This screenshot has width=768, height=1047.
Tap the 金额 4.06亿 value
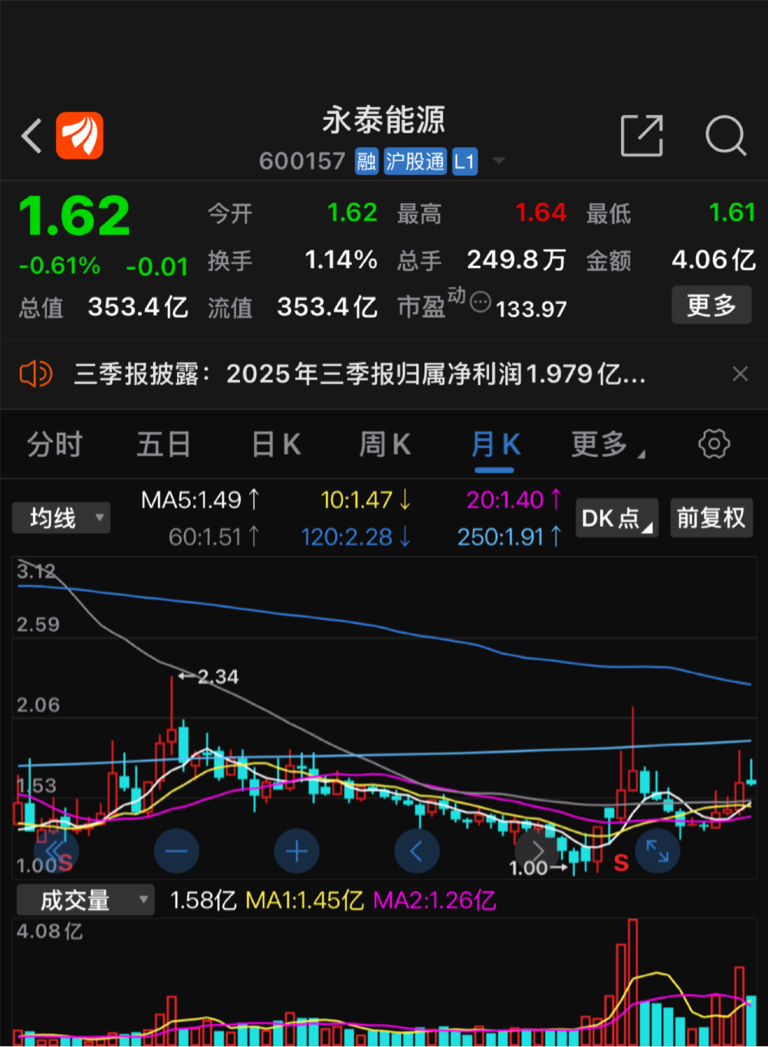(x=713, y=260)
